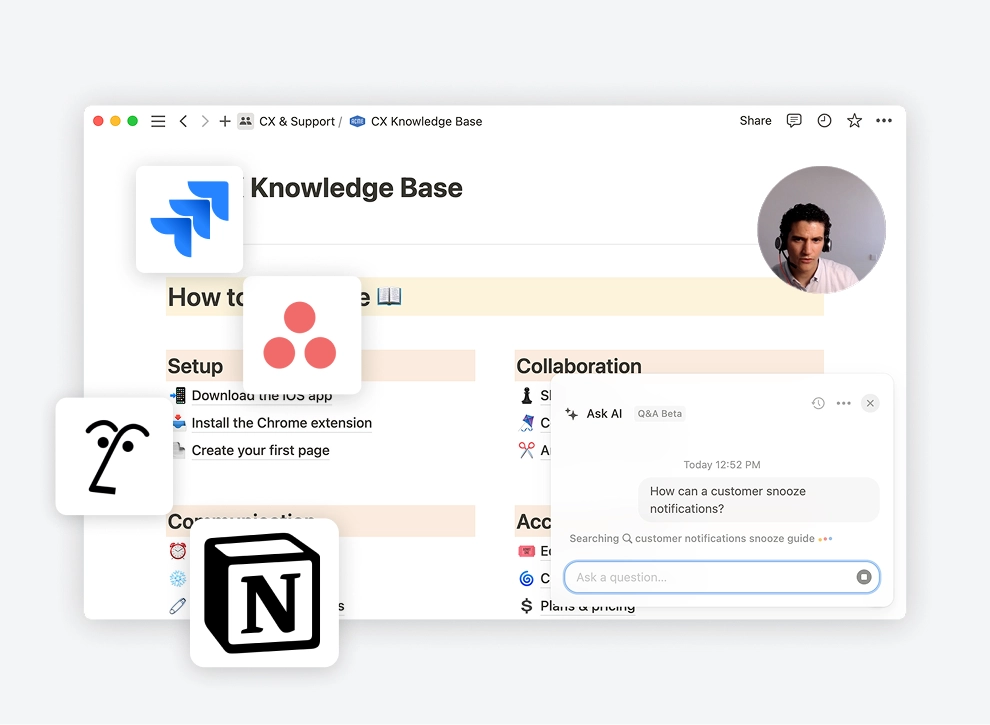Image resolution: width=990 pixels, height=725 pixels.
Task: Stop the AI response with stop button
Action: click(x=864, y=577)
